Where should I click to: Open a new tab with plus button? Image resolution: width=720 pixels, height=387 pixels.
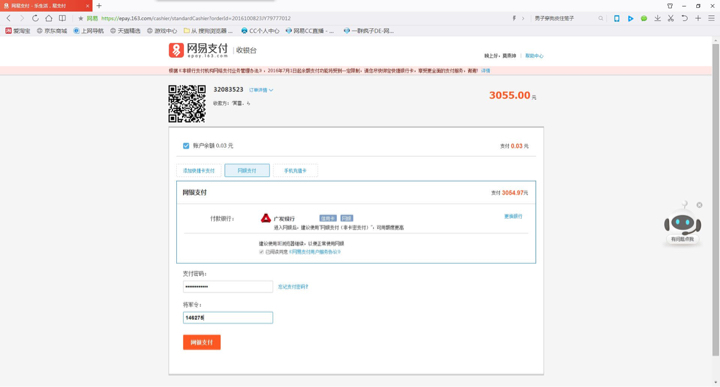(99, 6)
